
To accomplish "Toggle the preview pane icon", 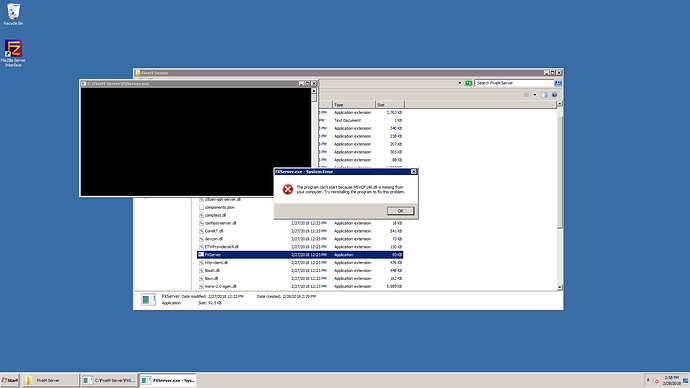I will (544, 95).
